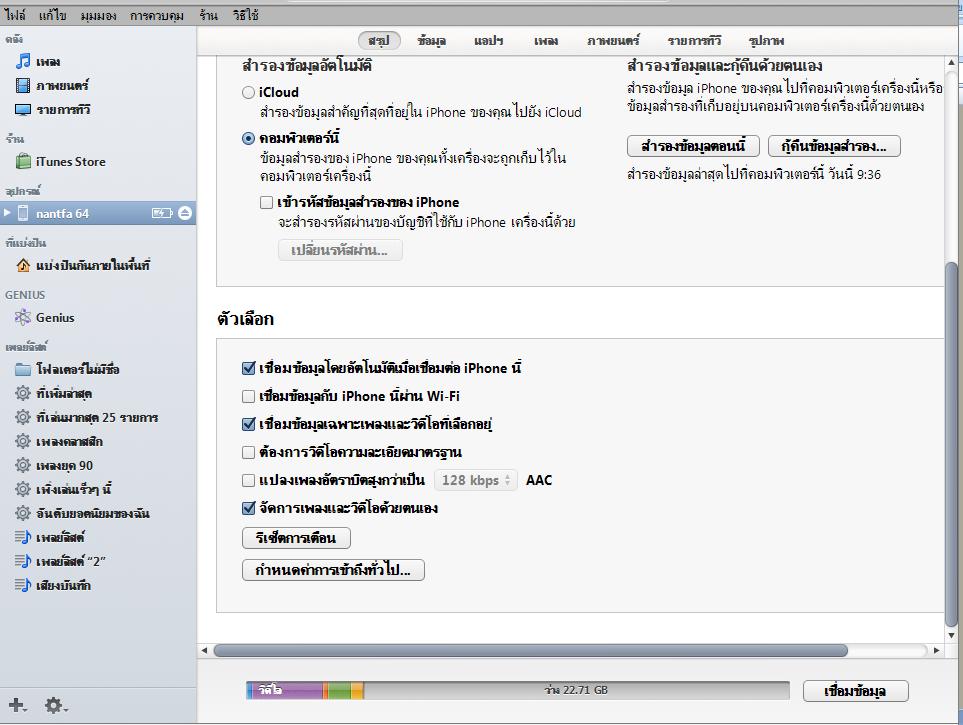The image size is (963, 725).
Task: Open อันดับยอดนิยมของฉัน smart playlist
Action: click(82, 513)
